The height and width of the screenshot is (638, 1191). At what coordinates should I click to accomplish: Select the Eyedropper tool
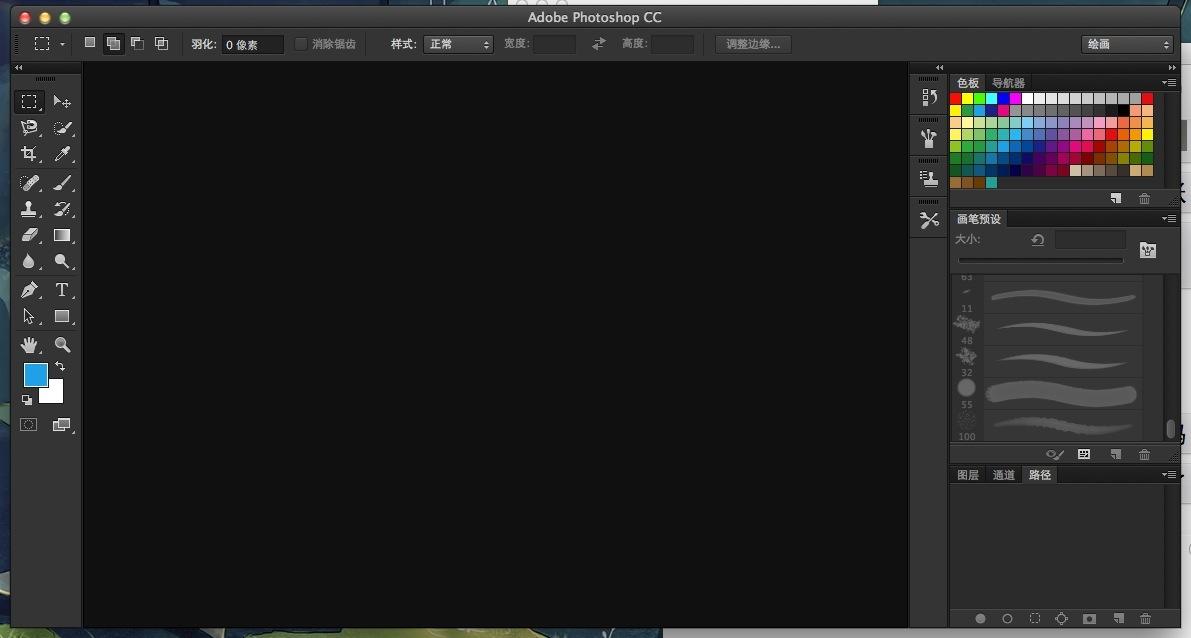(x=62, y=154)
